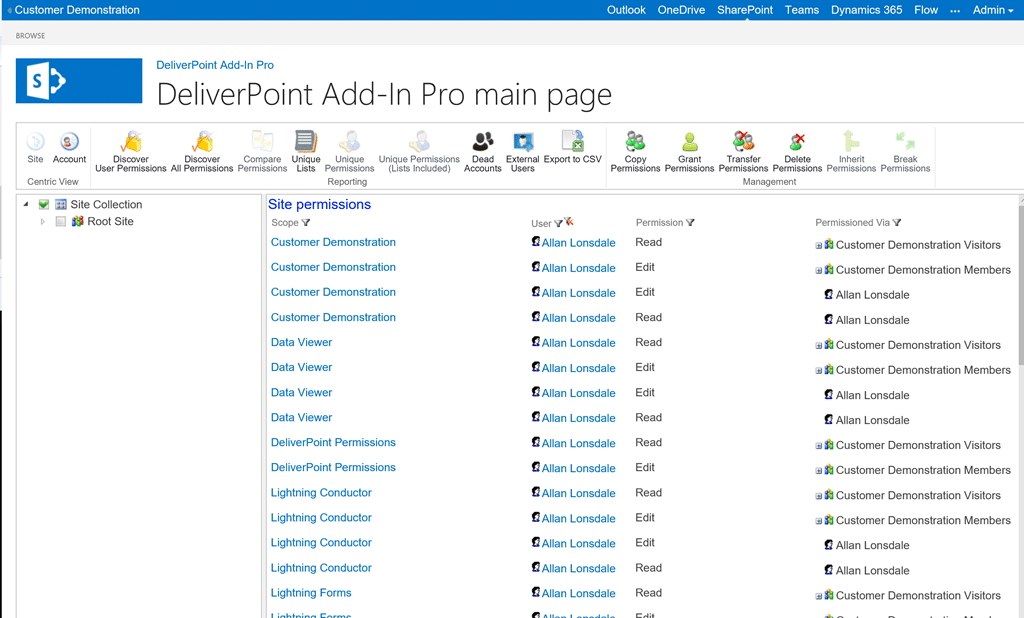
Task: Open Unique Permissions report
Action: tap(349, 152)
